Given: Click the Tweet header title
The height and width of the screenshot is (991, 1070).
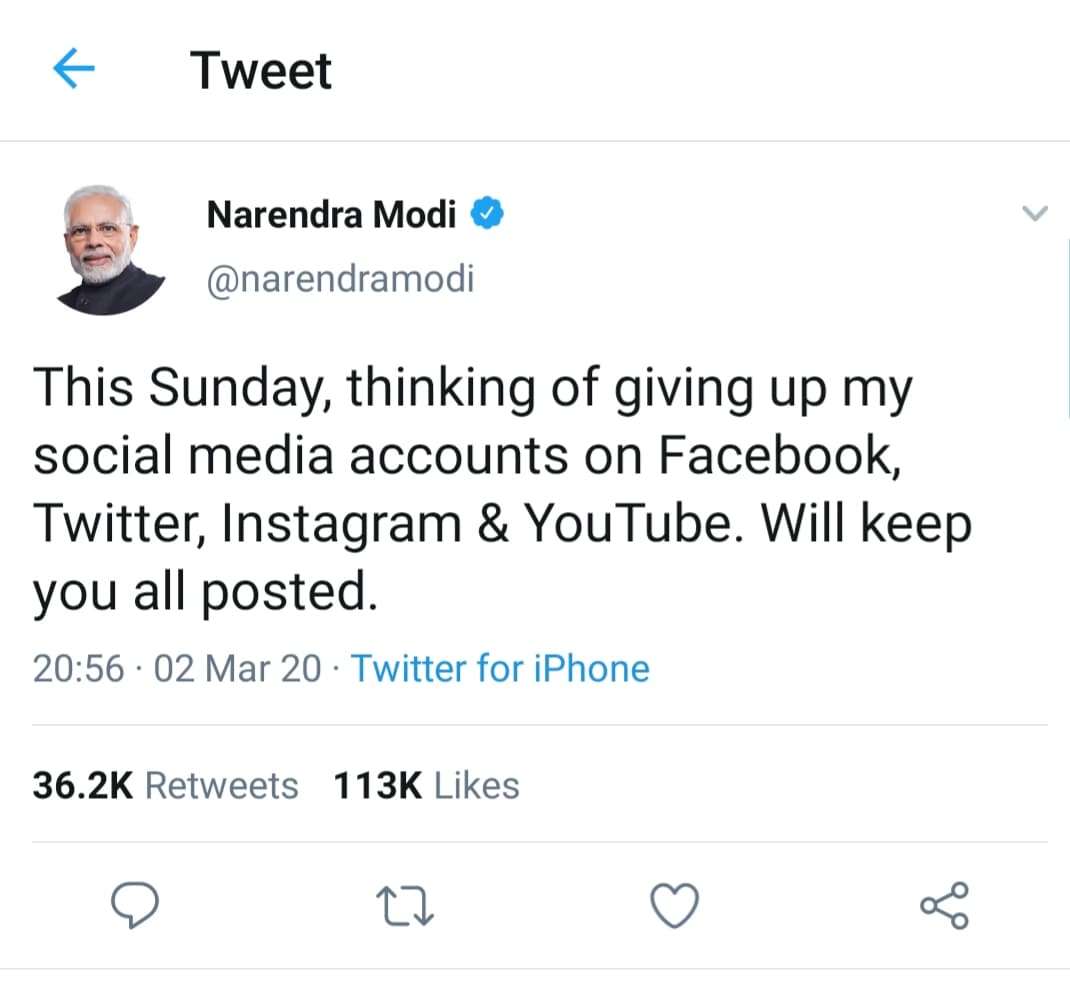Looking at the screenshot, I should coord(261,70).
